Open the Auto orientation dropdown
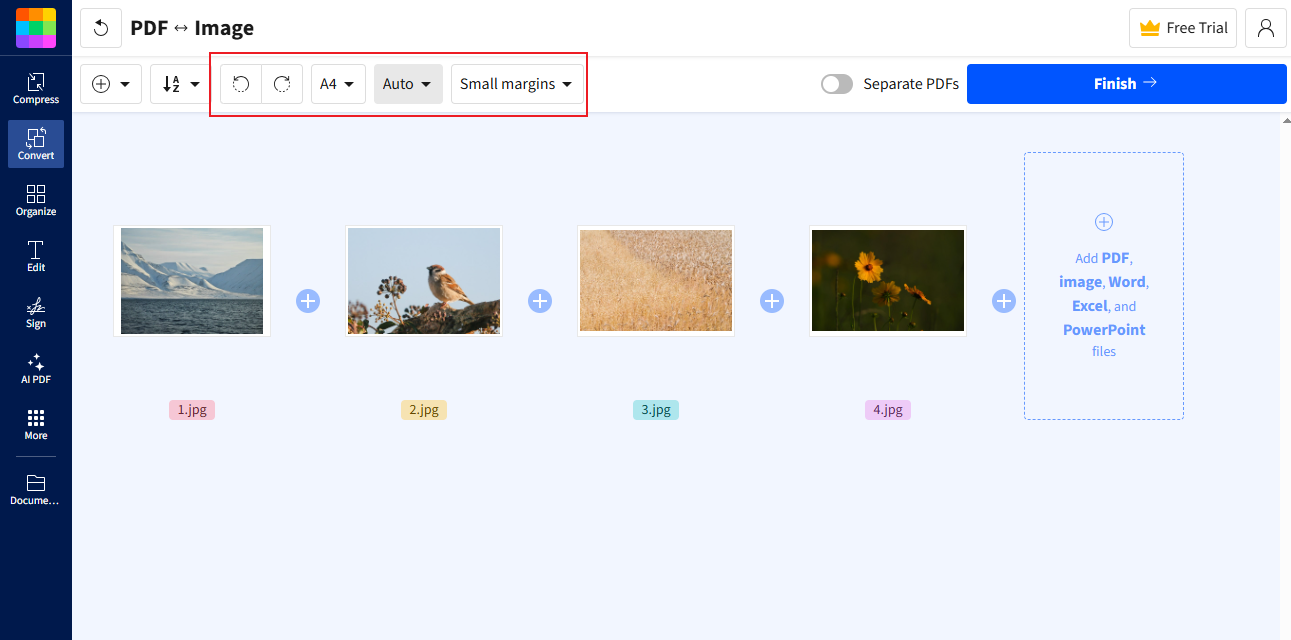Screen dimensions: 1291x640 [407, 83]
